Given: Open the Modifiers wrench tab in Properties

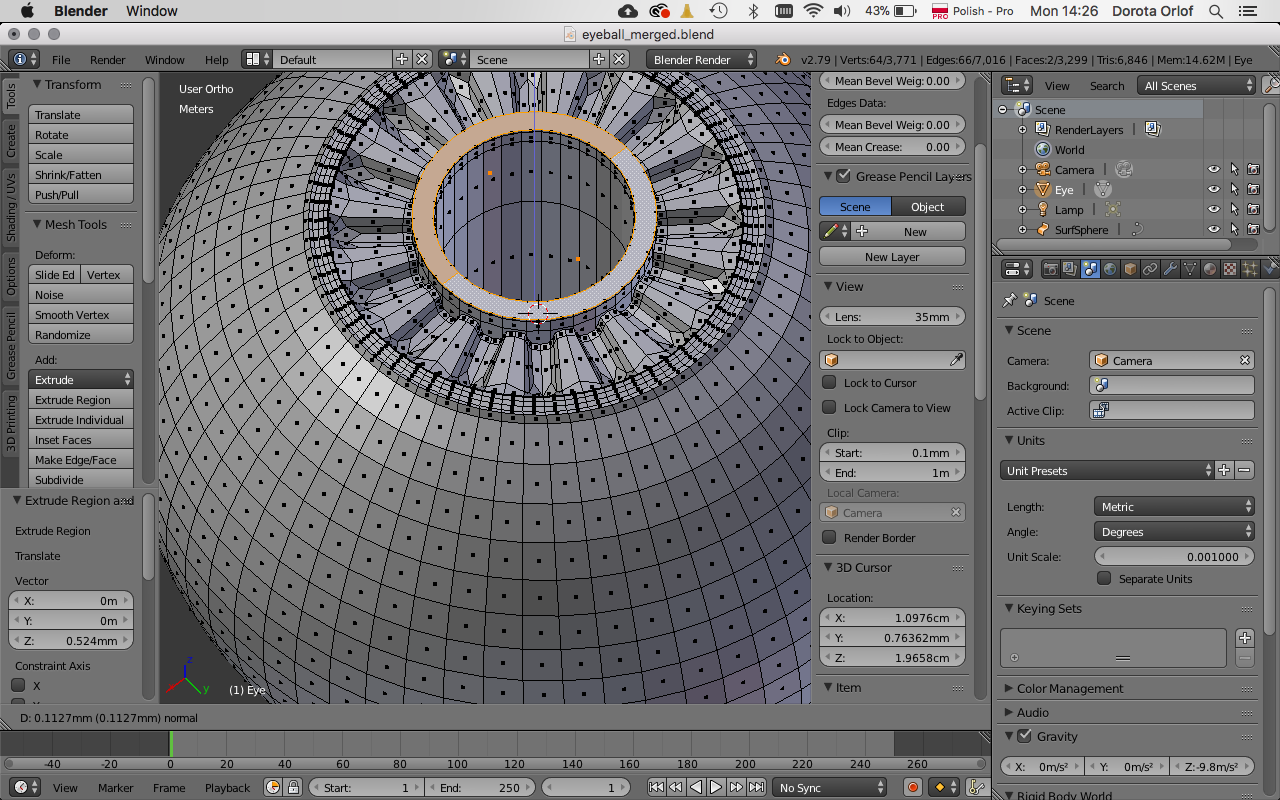Looking at the screenshot, I should point(1170,269).
